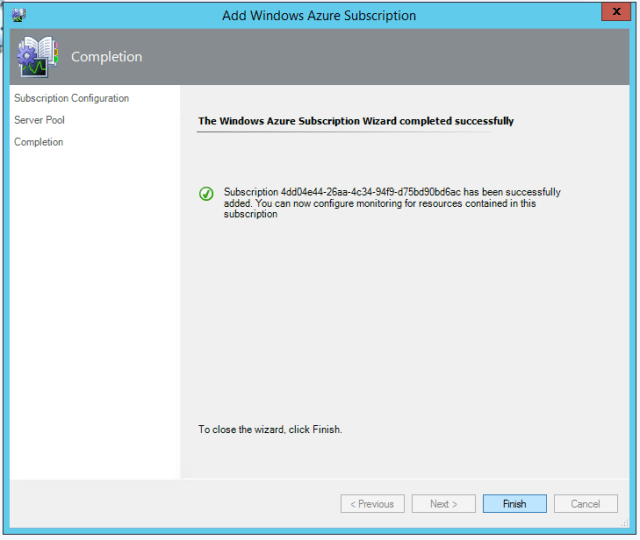Click the 'Wizard completed successfully' bold heading
Screen dimensions: 640x540
point(356,121)
